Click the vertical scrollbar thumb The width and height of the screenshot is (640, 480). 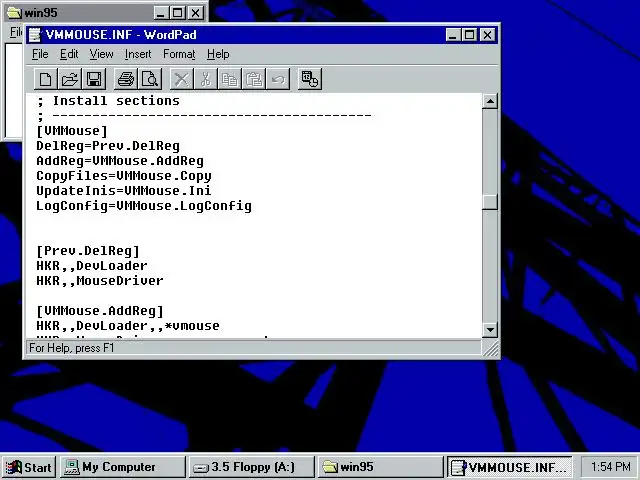click(x=490, y=202)
